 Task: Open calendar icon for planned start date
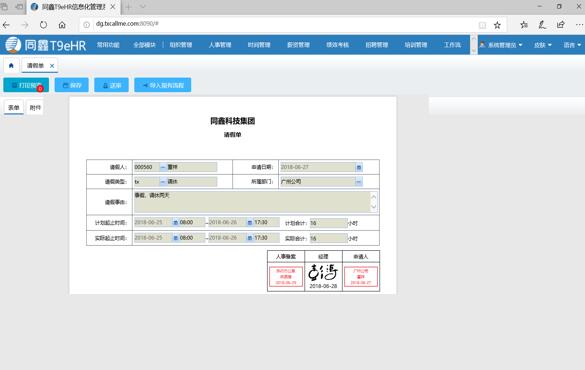176,223
